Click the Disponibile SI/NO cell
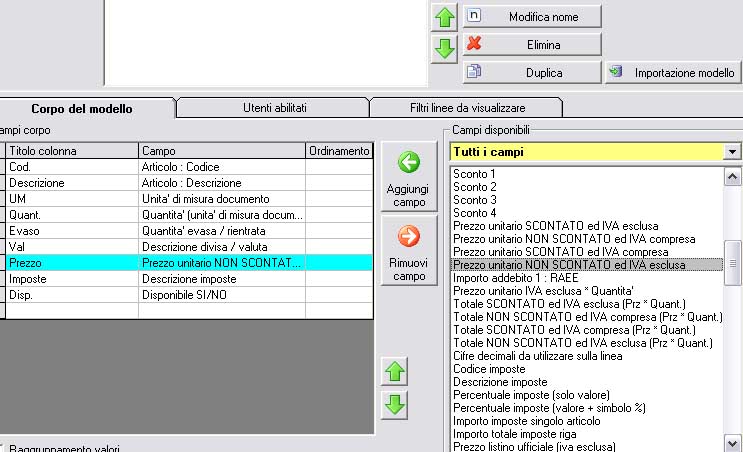The height and width of the screenshot is (452, 743). tap(222, 295)
